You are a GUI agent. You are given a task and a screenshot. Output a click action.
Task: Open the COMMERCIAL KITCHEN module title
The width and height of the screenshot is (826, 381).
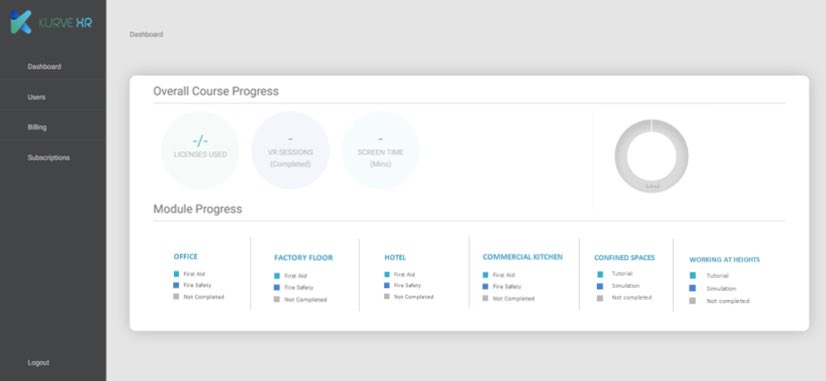coord(523,257)
